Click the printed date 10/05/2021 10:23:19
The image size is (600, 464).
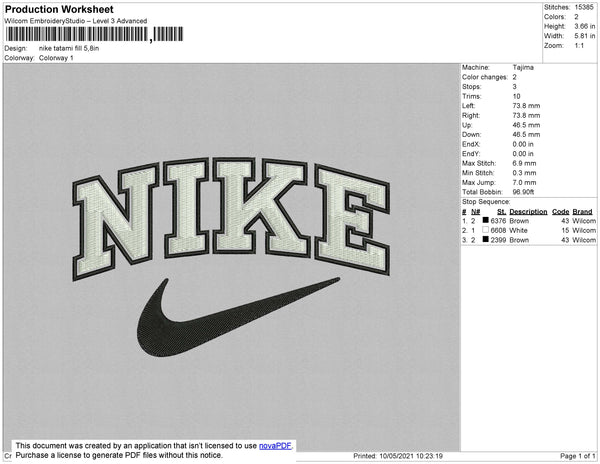tap(411, 456)
